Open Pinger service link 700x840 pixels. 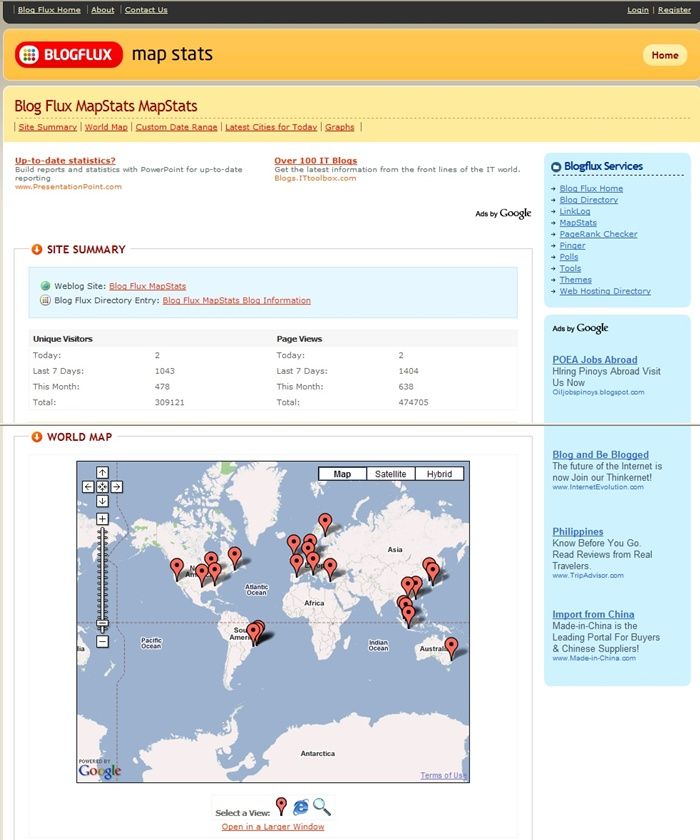(x=572, y=245)
